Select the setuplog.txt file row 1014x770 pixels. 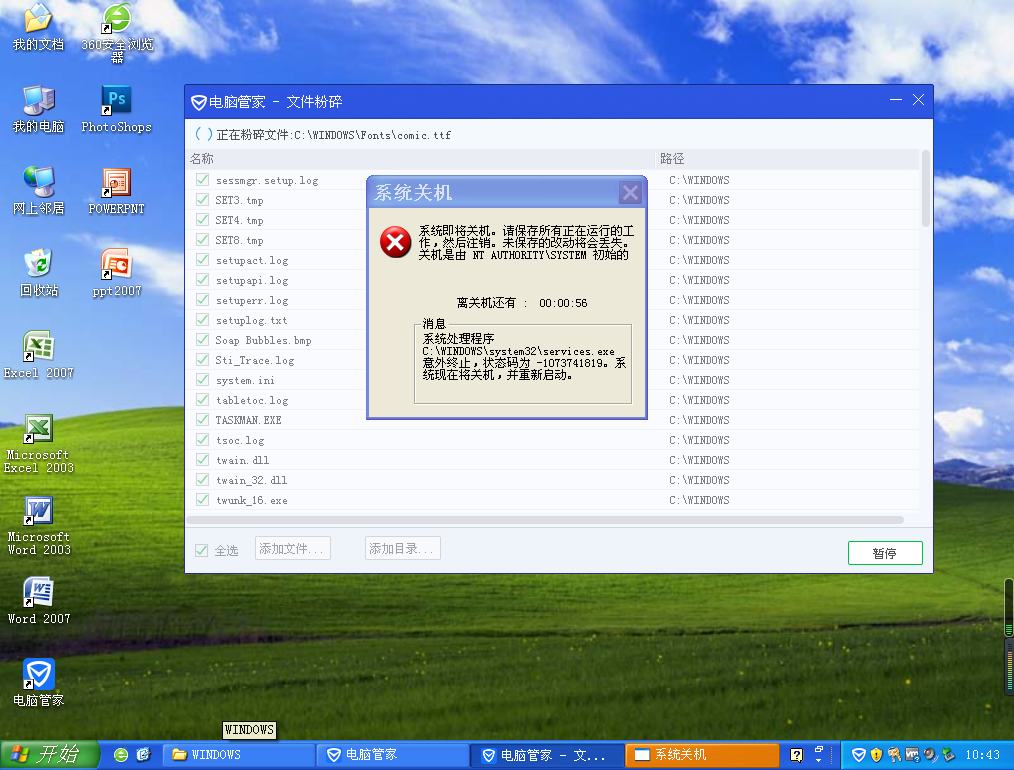pos(553,320)
